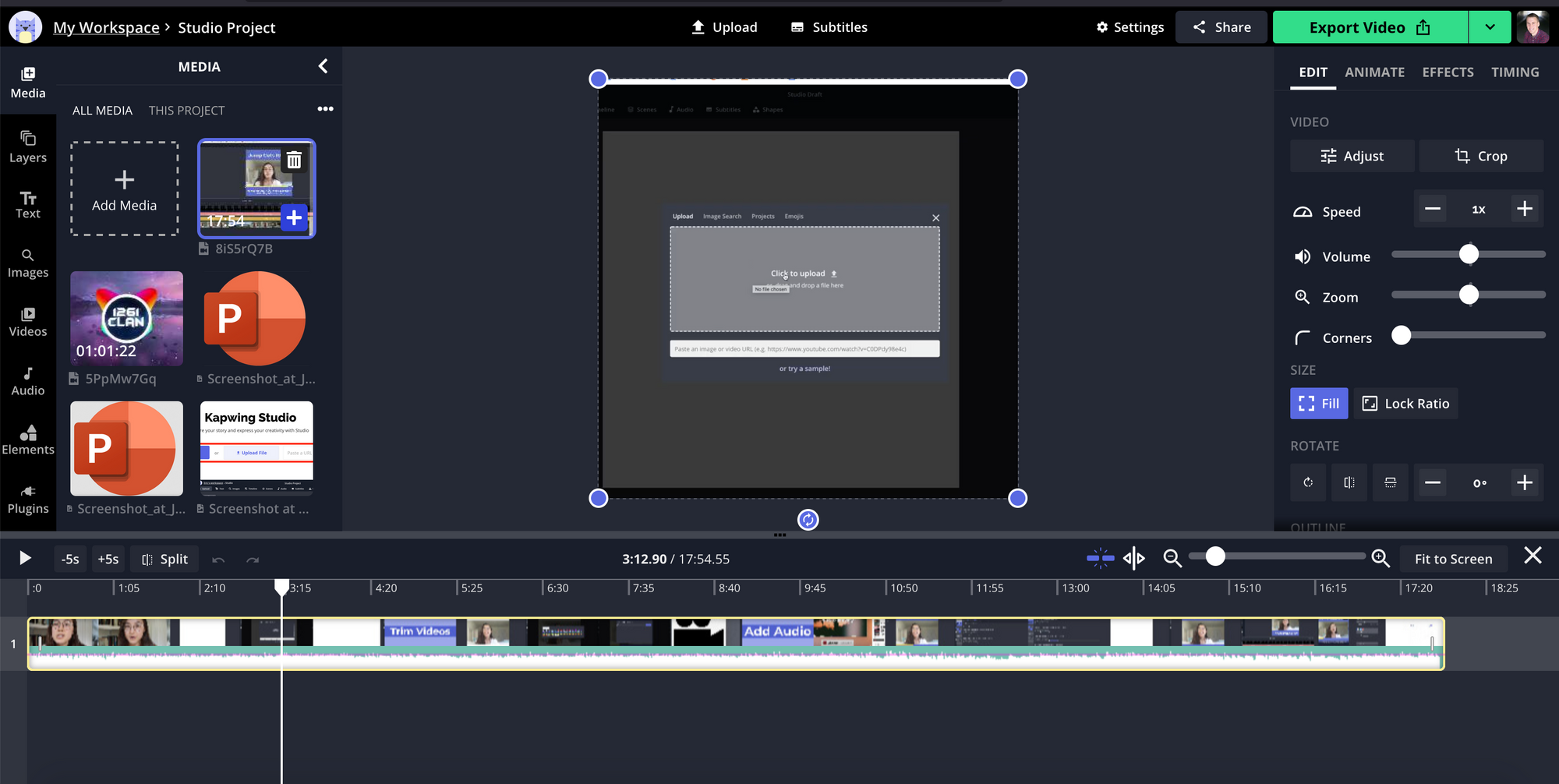Switch to THIS PROJECT tab
Screen dimensions: 1559x784
[186, 111]
